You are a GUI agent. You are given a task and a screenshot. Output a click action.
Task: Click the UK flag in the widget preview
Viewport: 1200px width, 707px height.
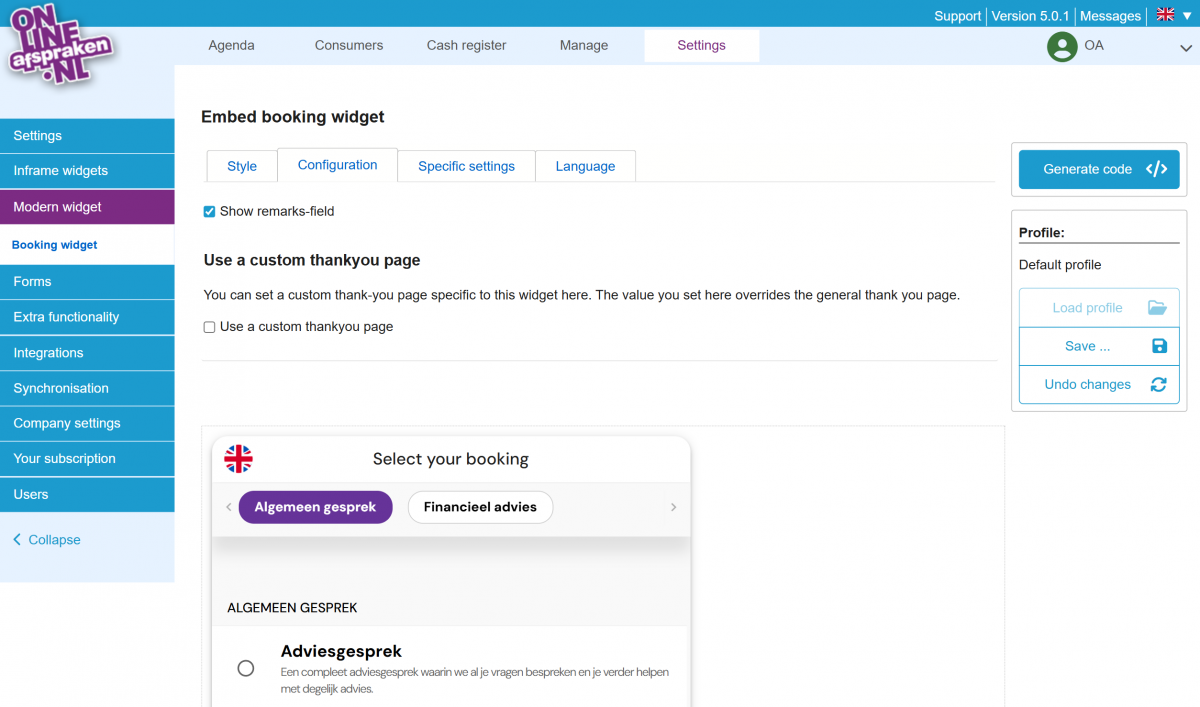tap(238, 459)
